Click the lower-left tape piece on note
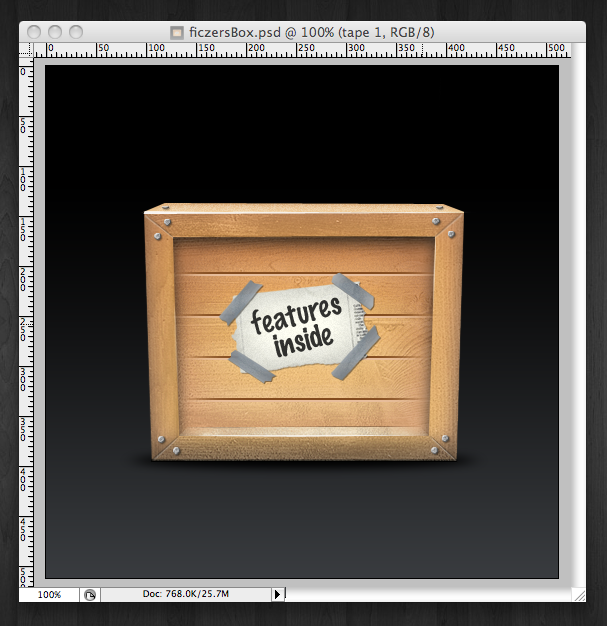 252,366
